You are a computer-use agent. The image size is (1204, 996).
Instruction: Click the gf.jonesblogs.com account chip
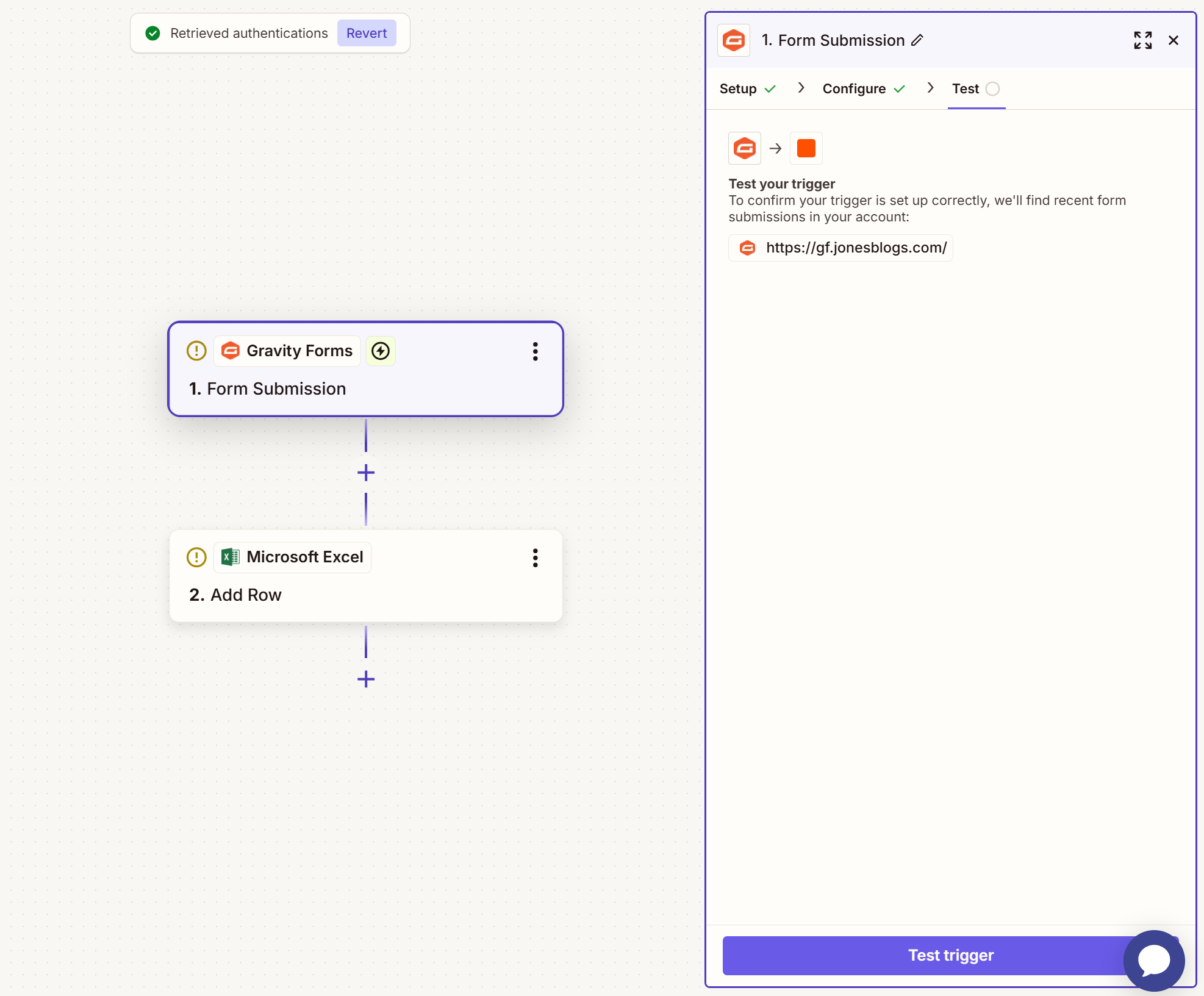point(840,248)
